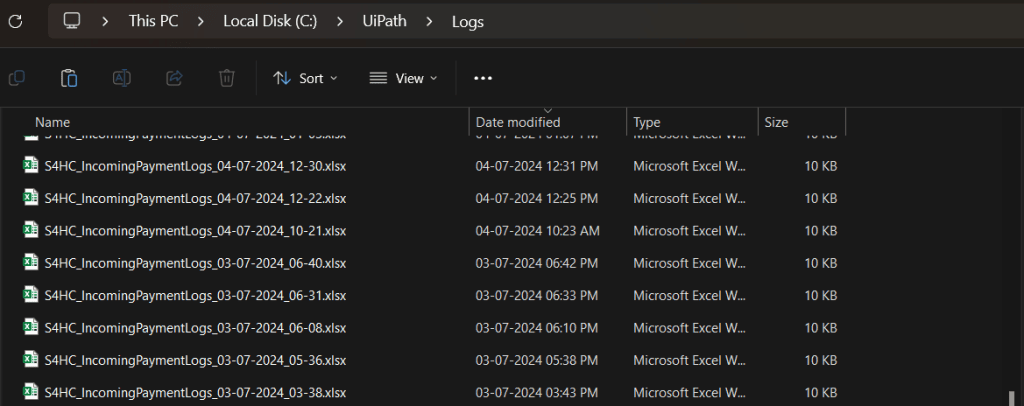Click the Share icon in toolbar
Viewport: 1024px width, 406px height.
click(174, 78)
